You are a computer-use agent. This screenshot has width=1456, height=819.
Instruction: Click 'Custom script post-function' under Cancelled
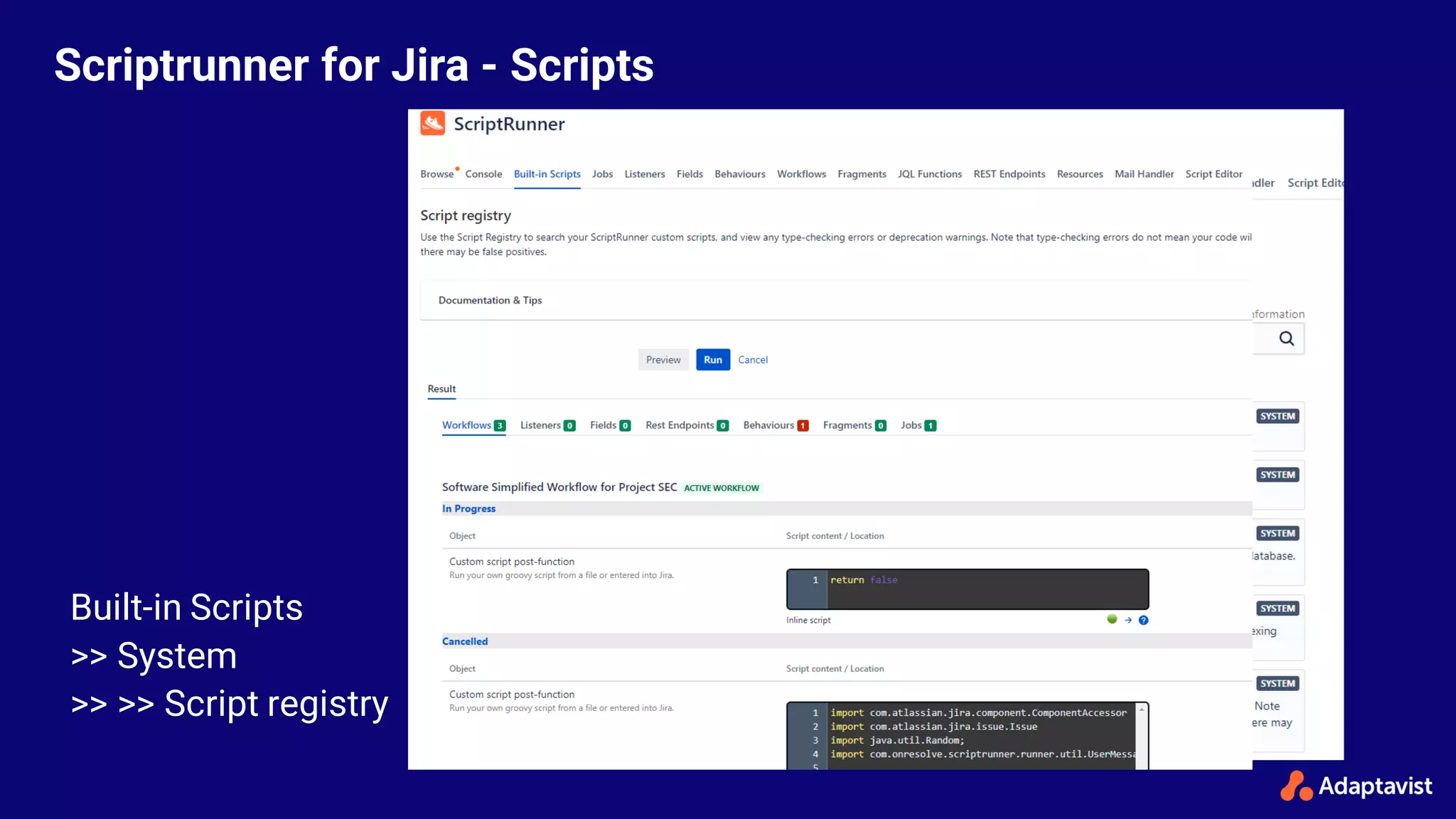pyautogui.click(x=512, y=695)
